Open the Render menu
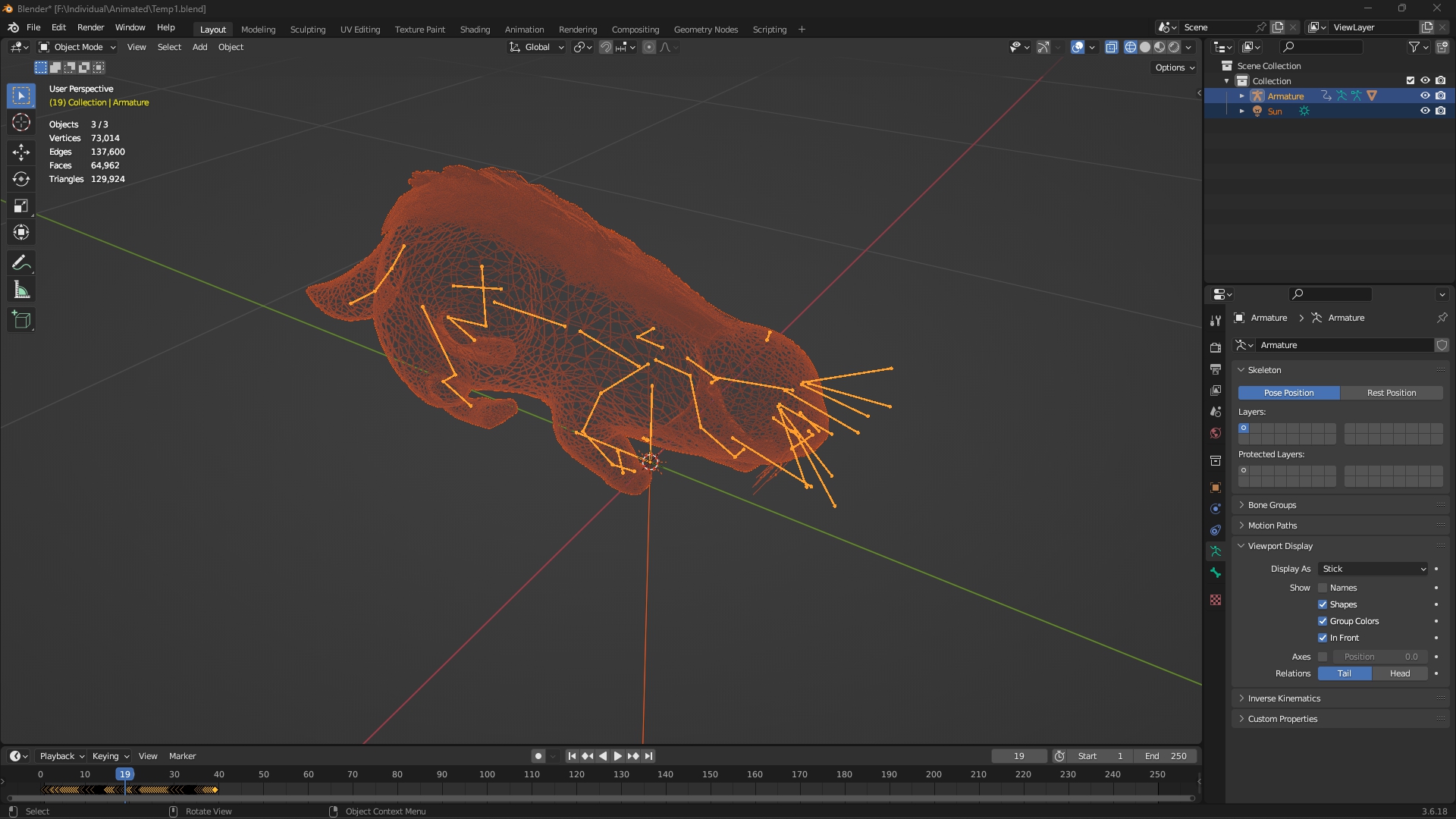The image size is (1456, 819). [x=90, y=27]
